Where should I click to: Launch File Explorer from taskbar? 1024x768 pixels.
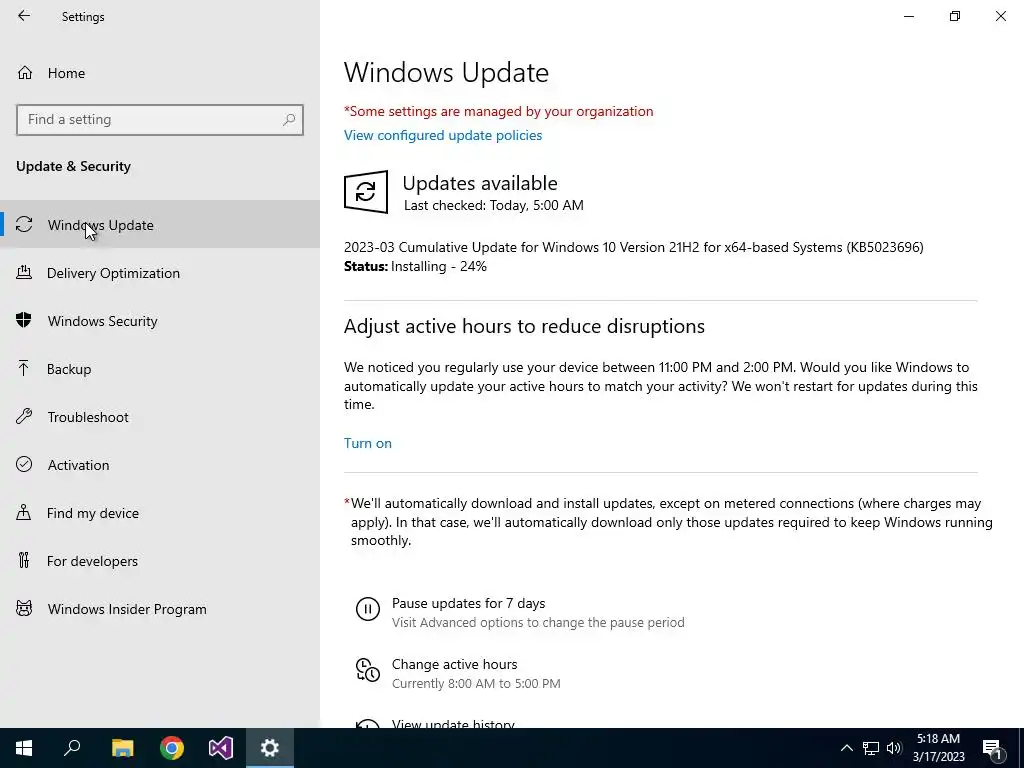pyautogui.click(x=122, y=748)
